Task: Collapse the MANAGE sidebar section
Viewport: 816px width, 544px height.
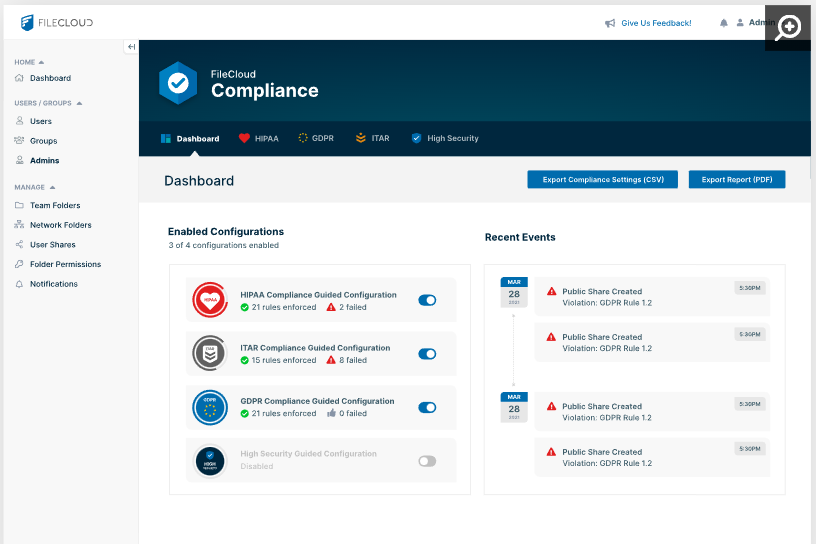Action: pos(53,187)
